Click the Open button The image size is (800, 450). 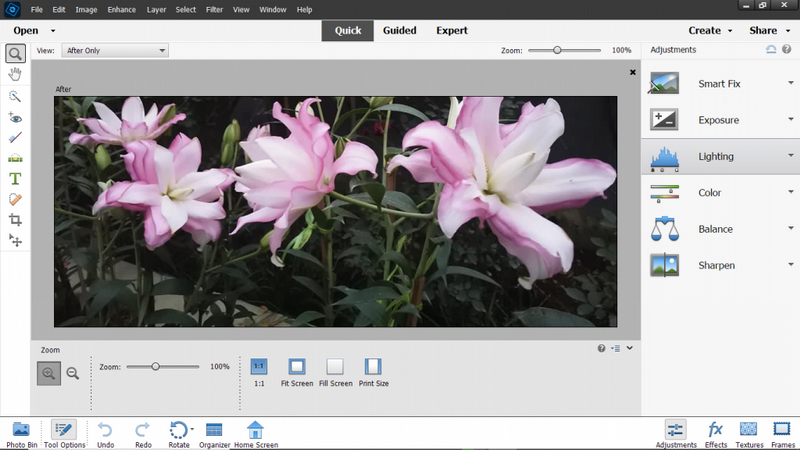point(26,31)
